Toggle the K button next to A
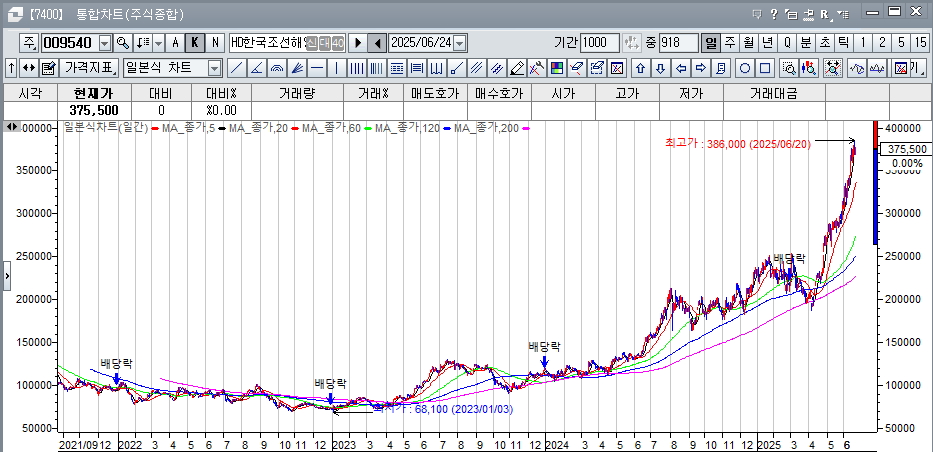Viewport: 933px width, 452px height. point(195,43)
